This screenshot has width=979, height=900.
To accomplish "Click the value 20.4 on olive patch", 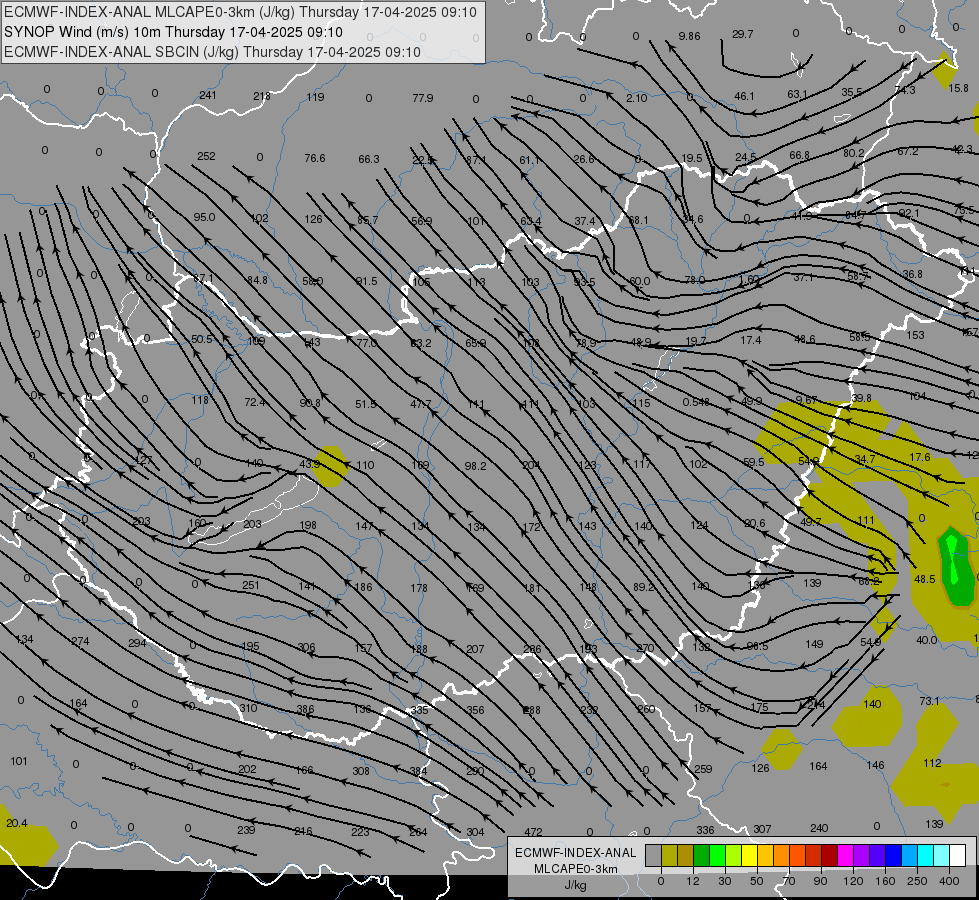I will (16, 823).
